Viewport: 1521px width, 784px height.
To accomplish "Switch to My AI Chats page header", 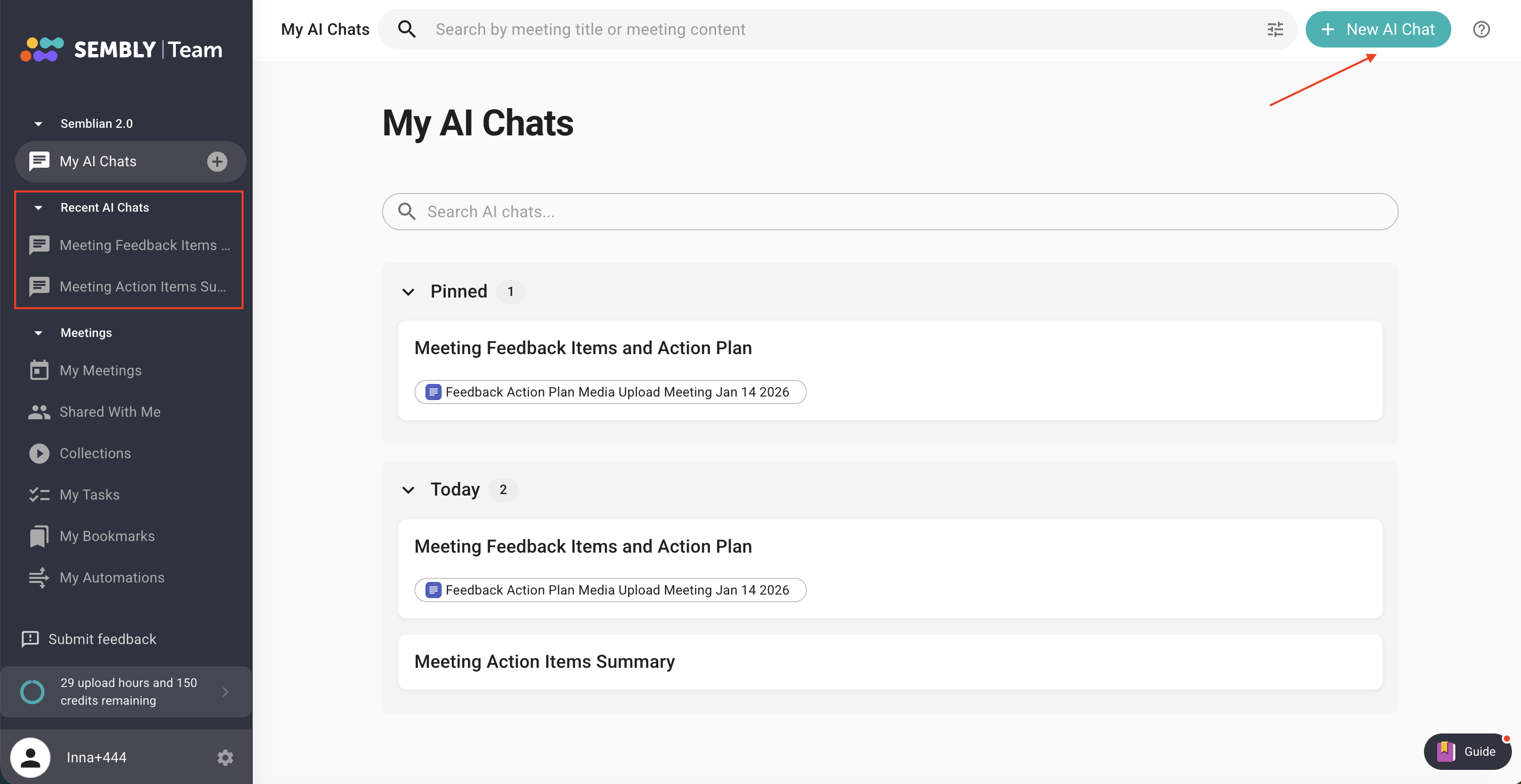I will click(325, 28).
